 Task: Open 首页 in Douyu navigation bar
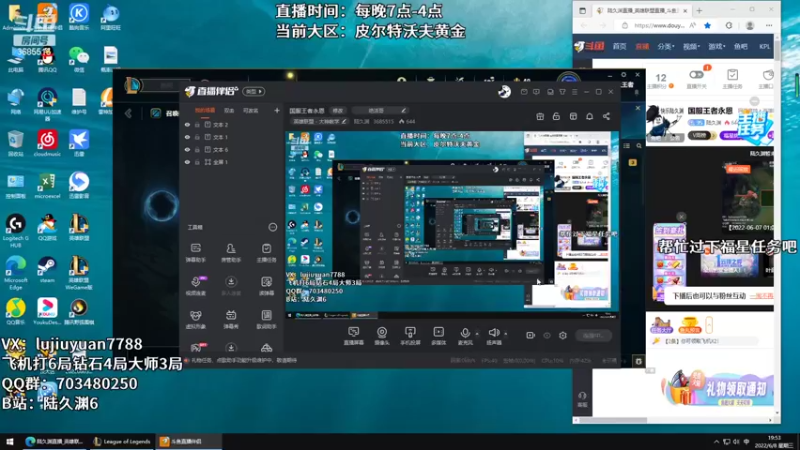(619, 46)
